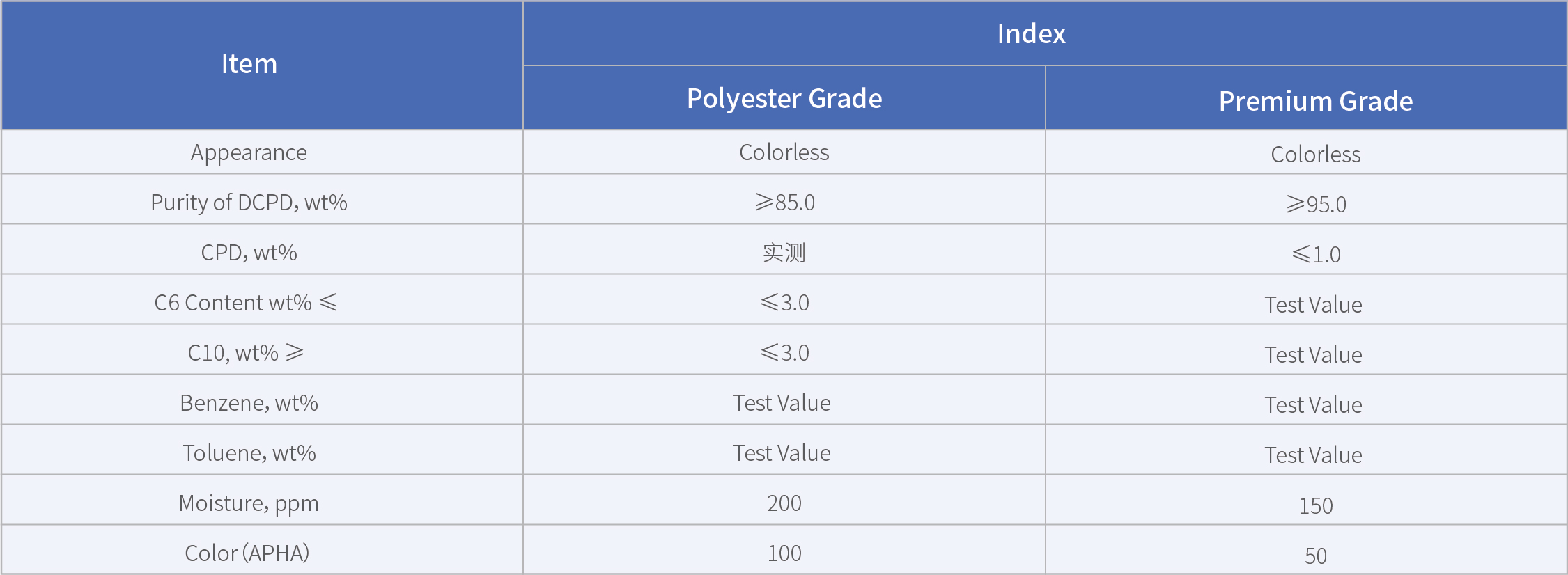1568x575 pixels.
Task: Click the Moisture, ppm label
Action: (249, 503)
